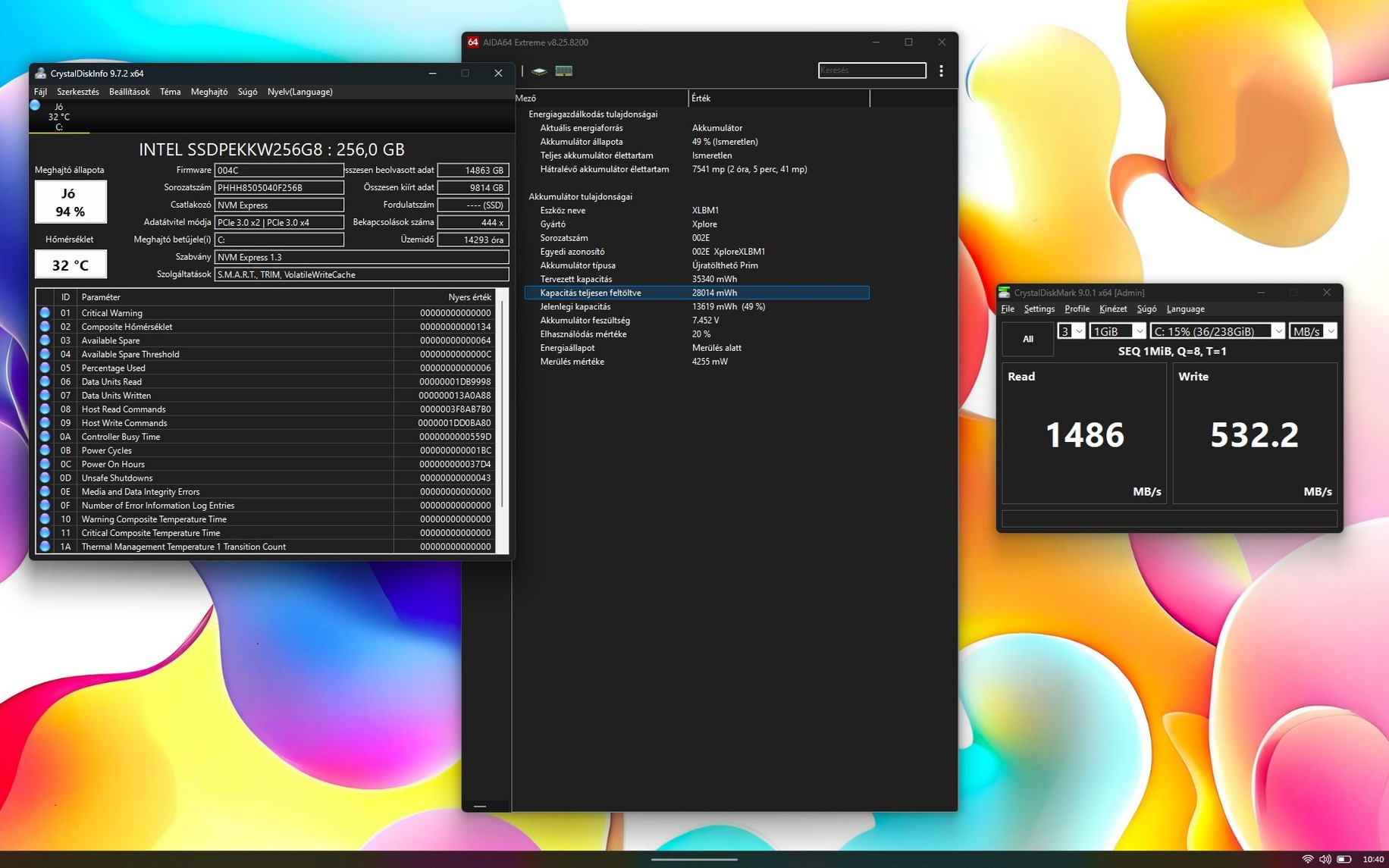Open the File menu in CrystalDiskMark
This screenshot has width=1389, height=868.
[1008, 309]
